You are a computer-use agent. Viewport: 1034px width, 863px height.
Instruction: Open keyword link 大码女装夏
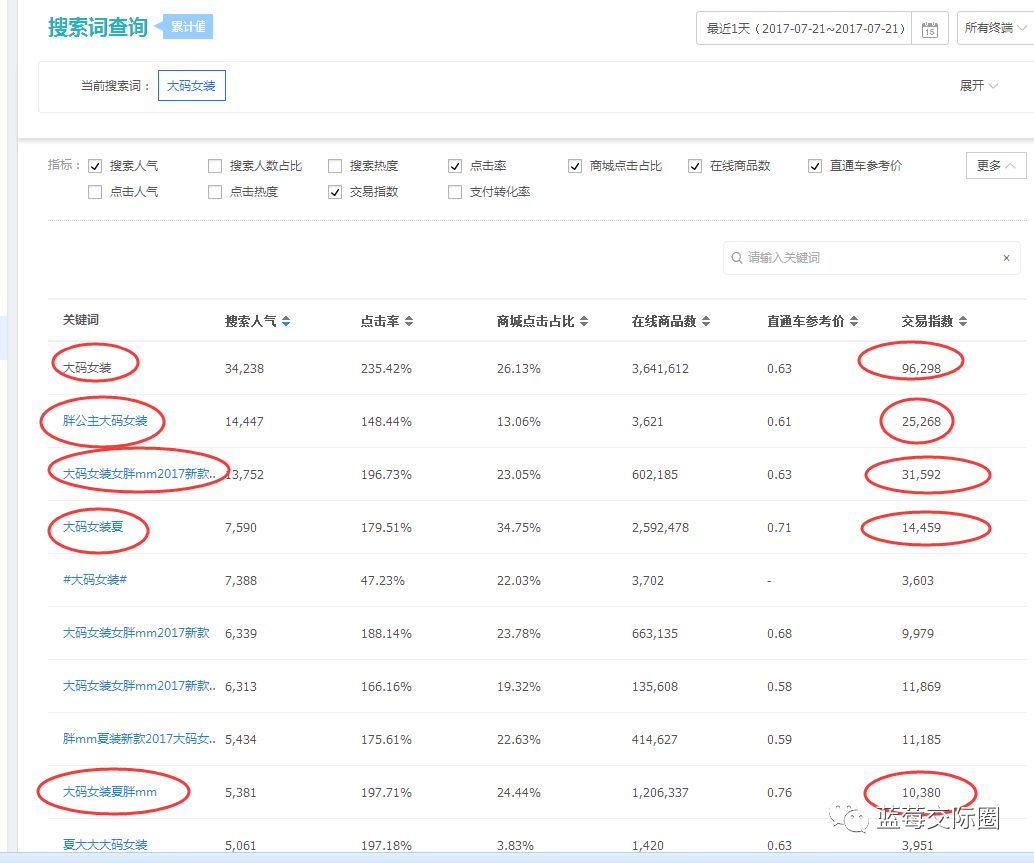(x=93, y=527)
